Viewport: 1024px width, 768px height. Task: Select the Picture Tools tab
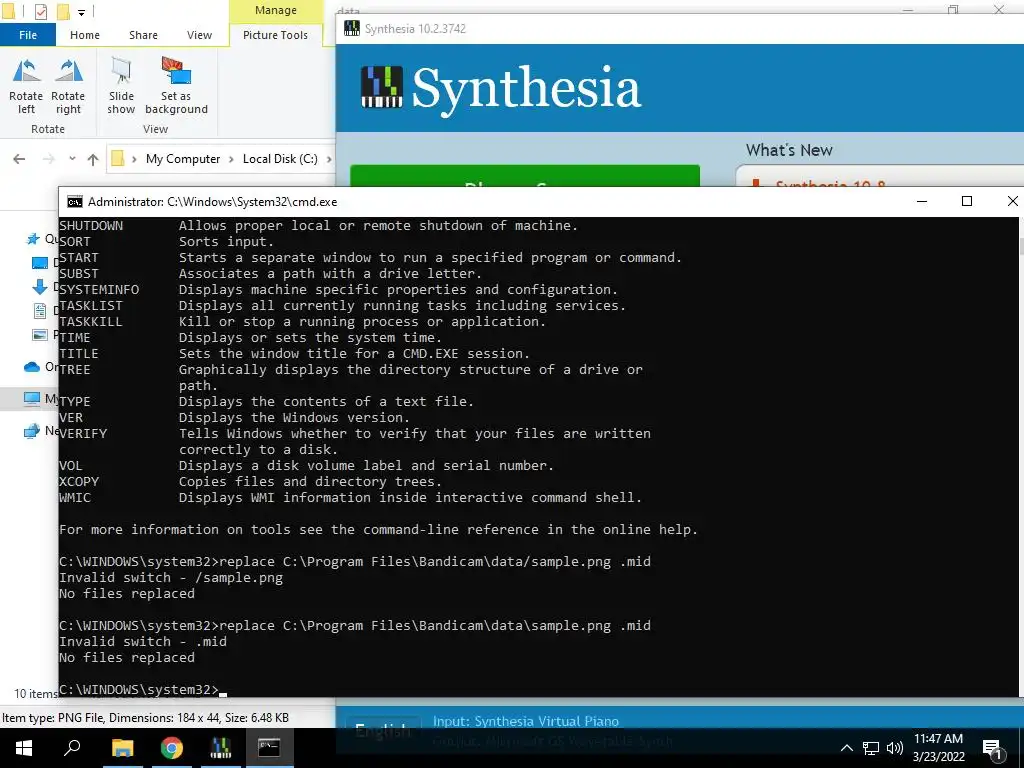pos(275,35)
